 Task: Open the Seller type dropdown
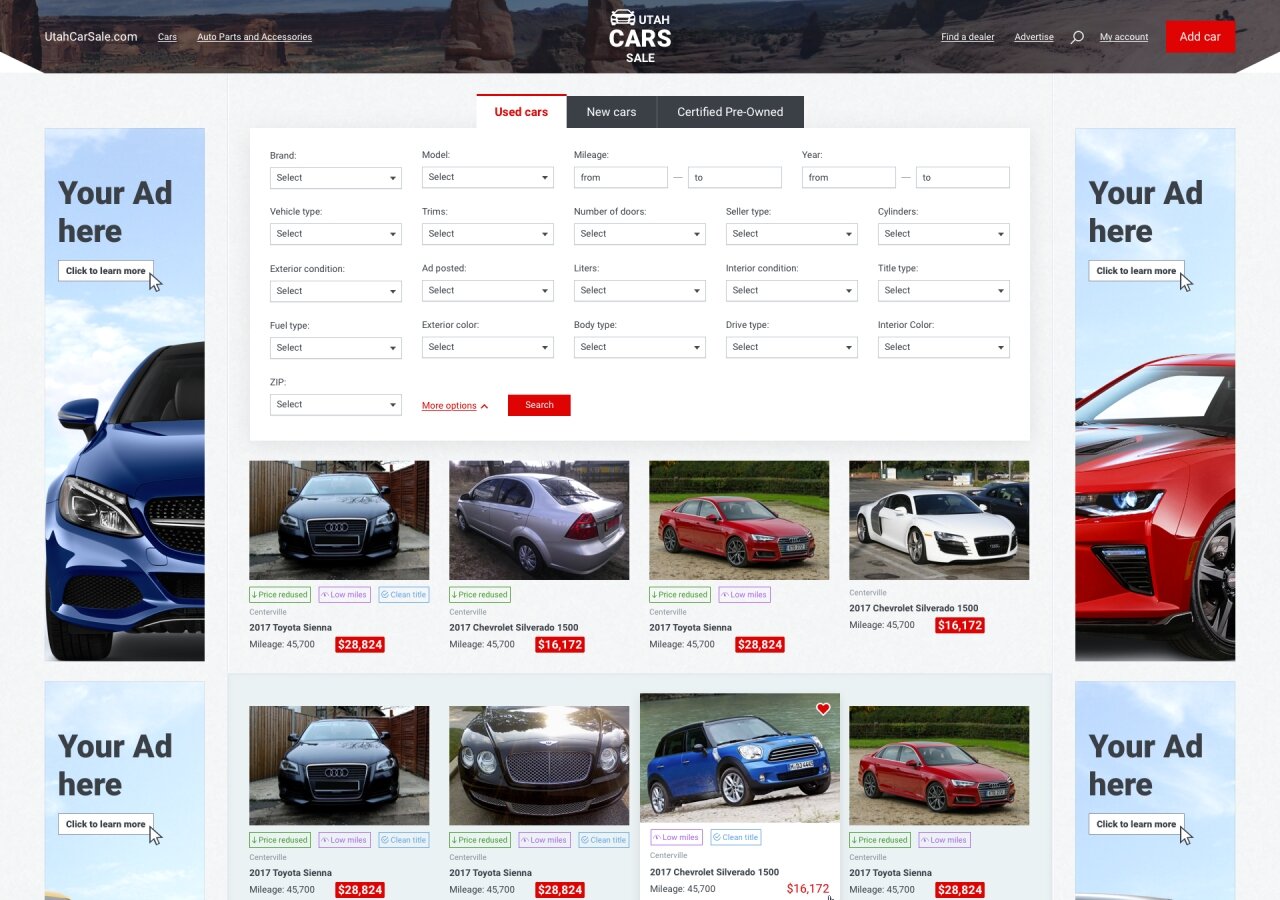pyautogui.click(x=792, y=234)
